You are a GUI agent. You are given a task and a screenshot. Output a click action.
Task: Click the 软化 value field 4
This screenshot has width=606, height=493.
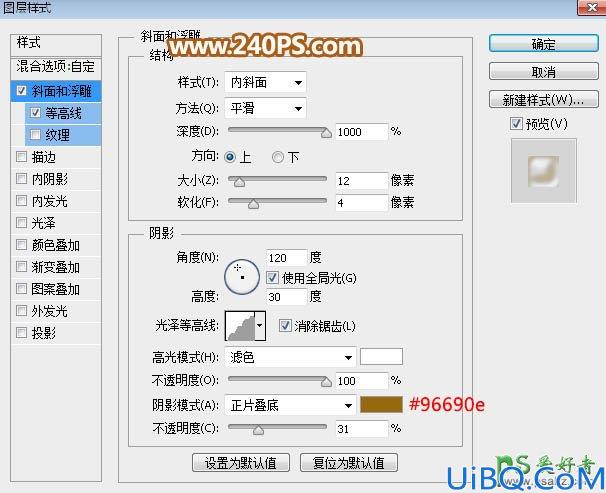pos(361,202)
